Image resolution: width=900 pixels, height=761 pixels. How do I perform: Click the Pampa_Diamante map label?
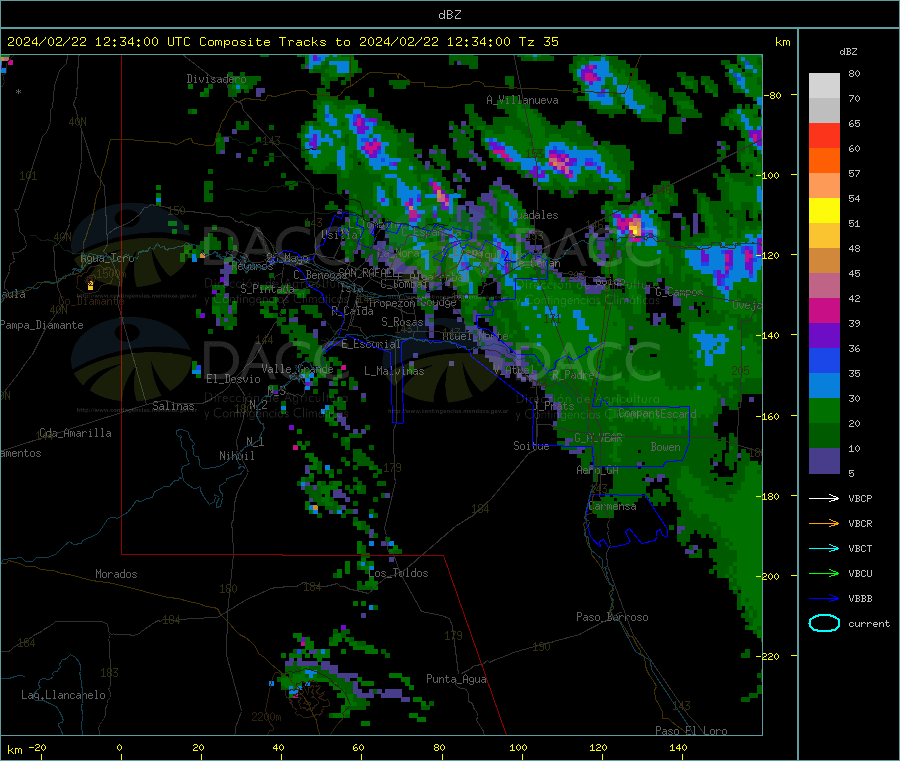click(41, 325)
